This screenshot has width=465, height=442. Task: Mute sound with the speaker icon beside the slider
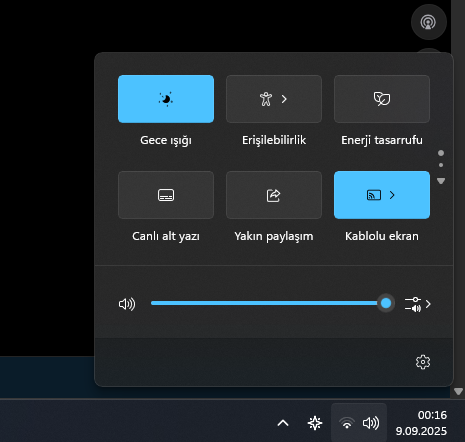(x=127, y=304)
